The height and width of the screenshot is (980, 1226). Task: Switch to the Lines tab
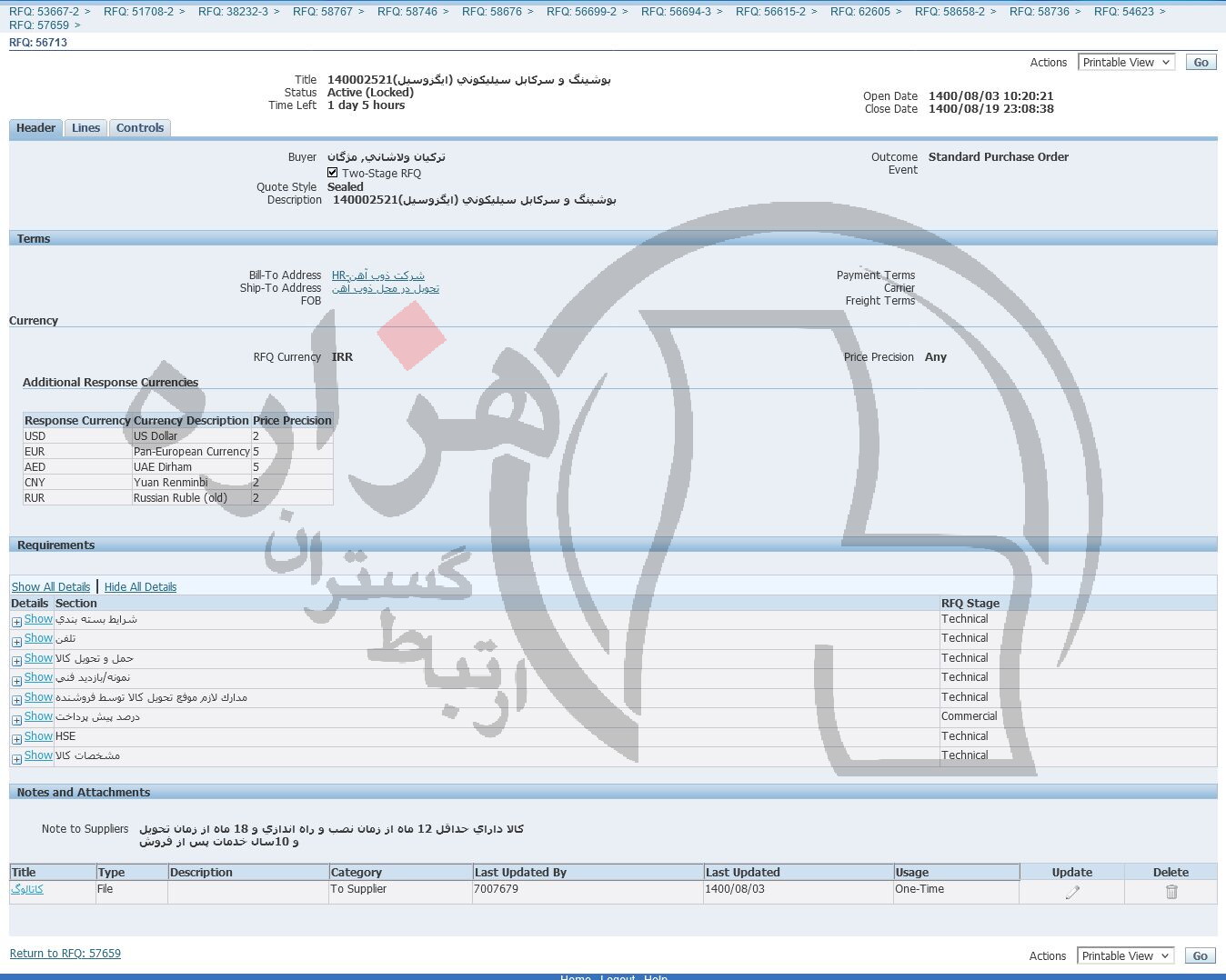point(85,128)
